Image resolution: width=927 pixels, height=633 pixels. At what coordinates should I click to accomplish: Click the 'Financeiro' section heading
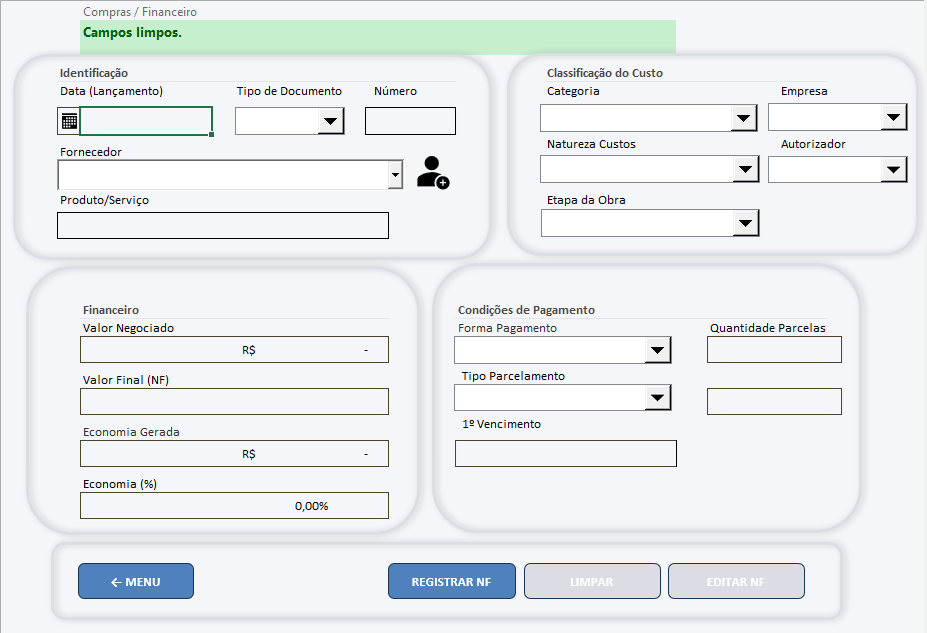(x=111, y=310)
